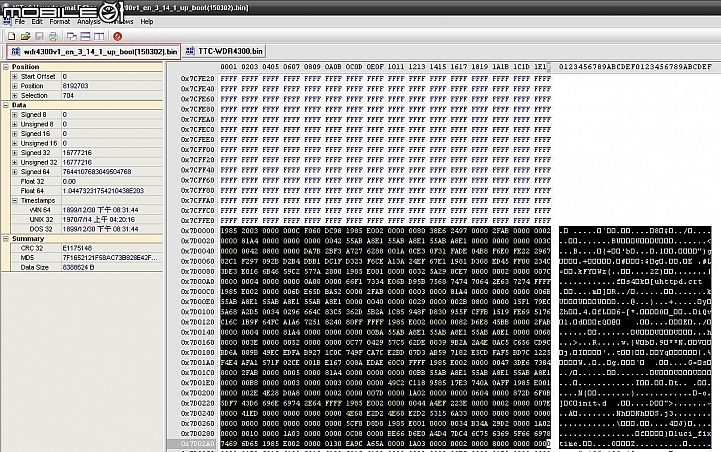The width and height of the screenshot is (721, 452).
Task: Click the ASCII column header 0123456789ABCDEF
Action: click(635, 67)
